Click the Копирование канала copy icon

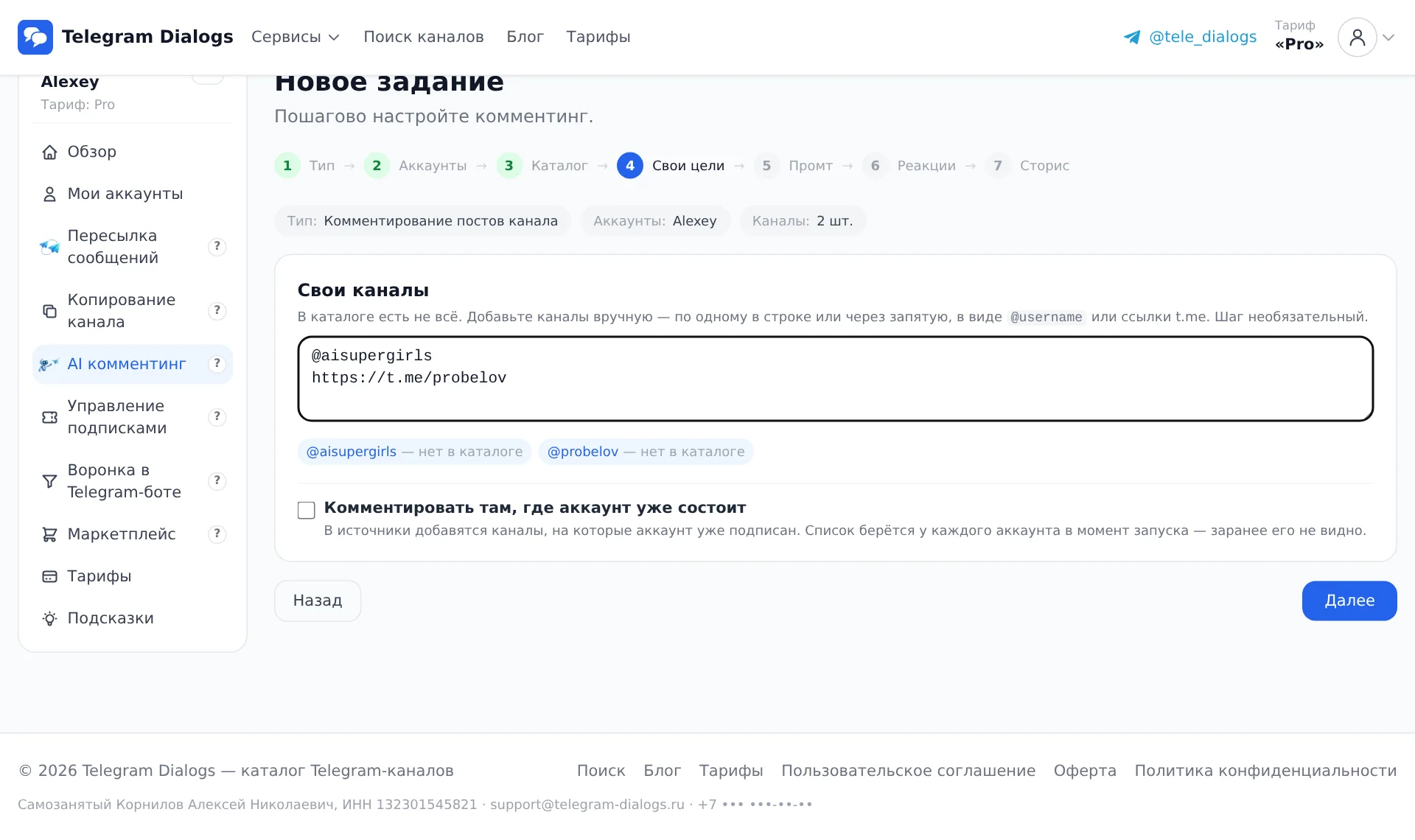click(x=49, y=311)
